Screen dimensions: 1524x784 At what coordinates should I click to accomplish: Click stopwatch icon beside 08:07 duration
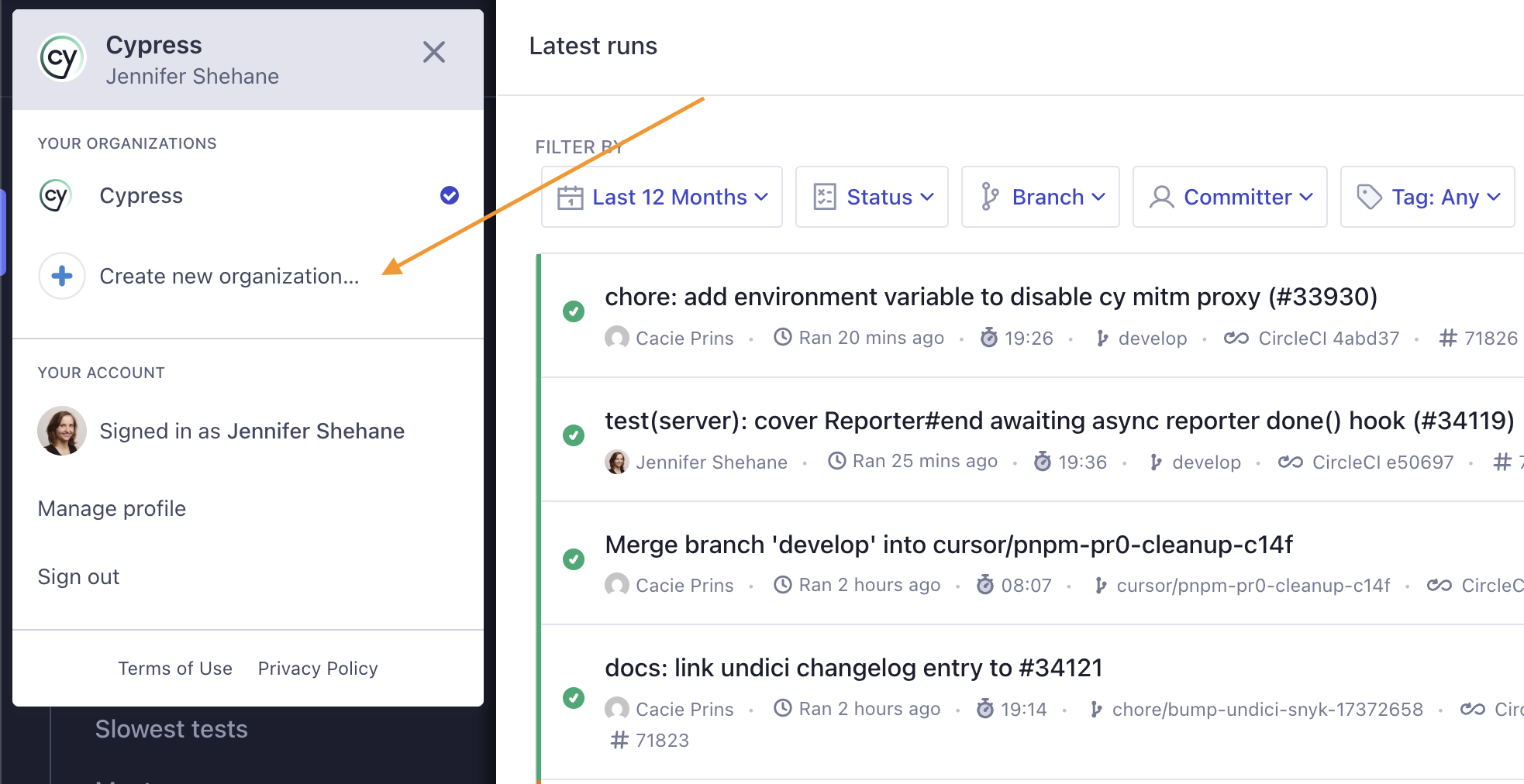coord(985,584)
